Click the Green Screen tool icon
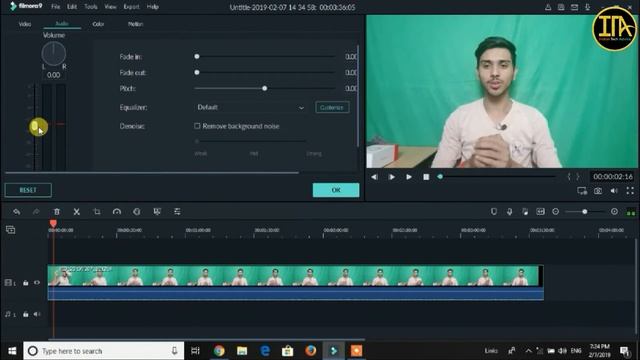The width and height of the screenshot is (640, 360). point(157,211)
